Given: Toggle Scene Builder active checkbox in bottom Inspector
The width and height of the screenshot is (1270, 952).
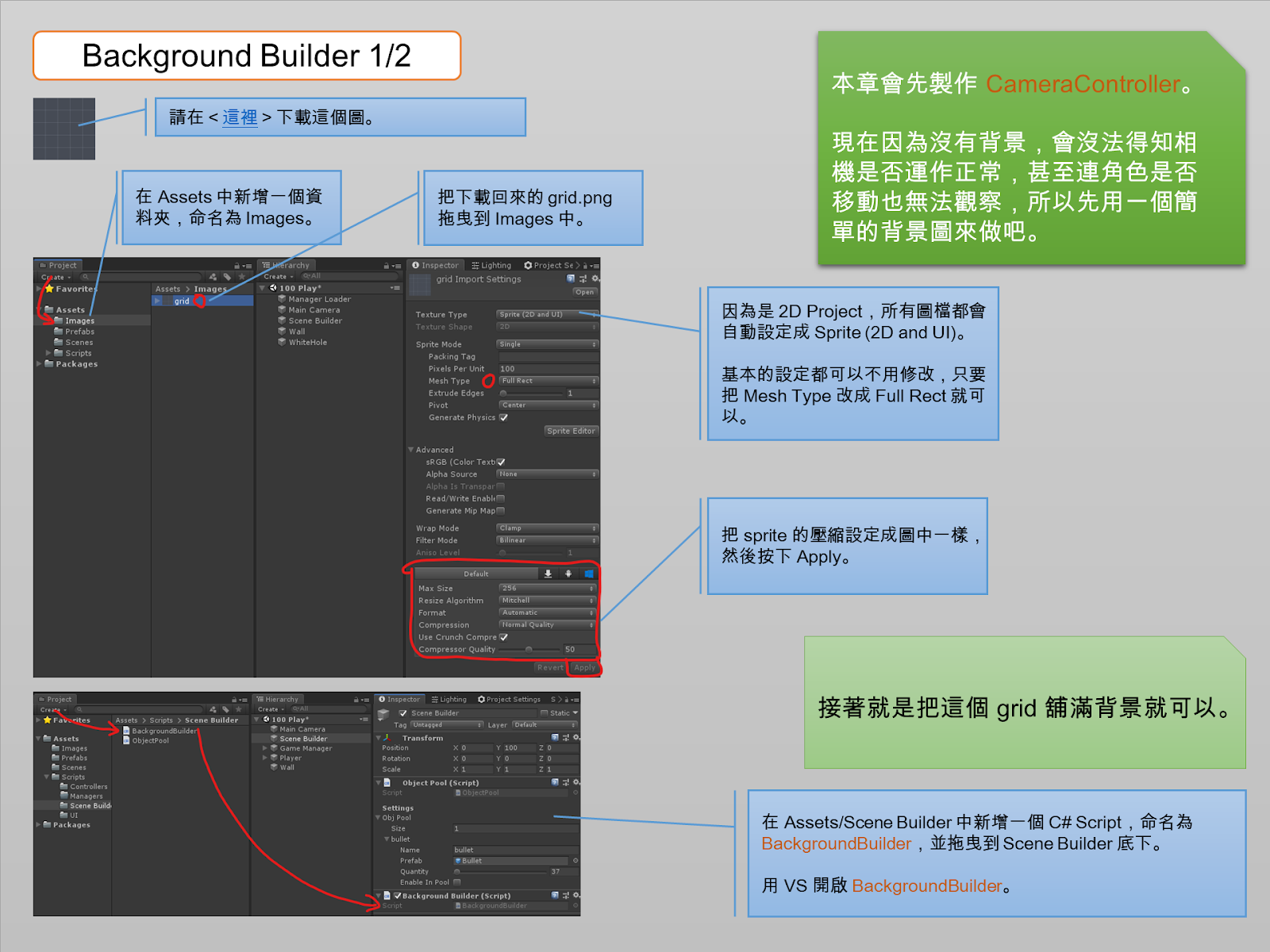Looking at the screenshot, I should click(x=403, y=713).
